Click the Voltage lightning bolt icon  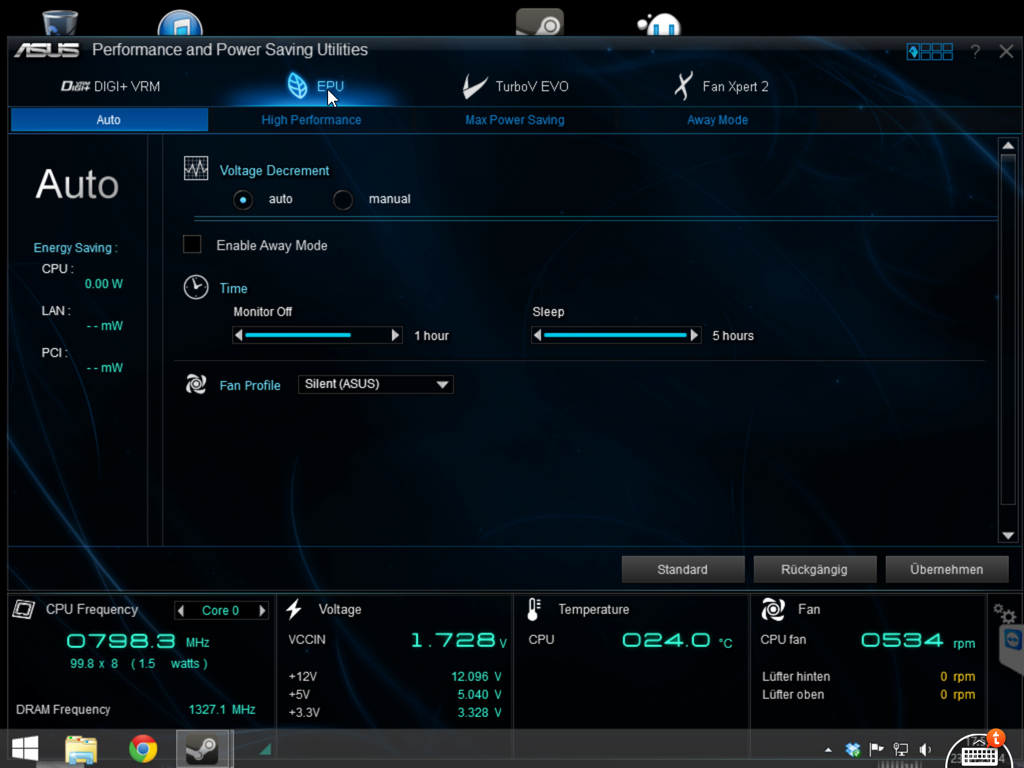click(x=294, y=609)
